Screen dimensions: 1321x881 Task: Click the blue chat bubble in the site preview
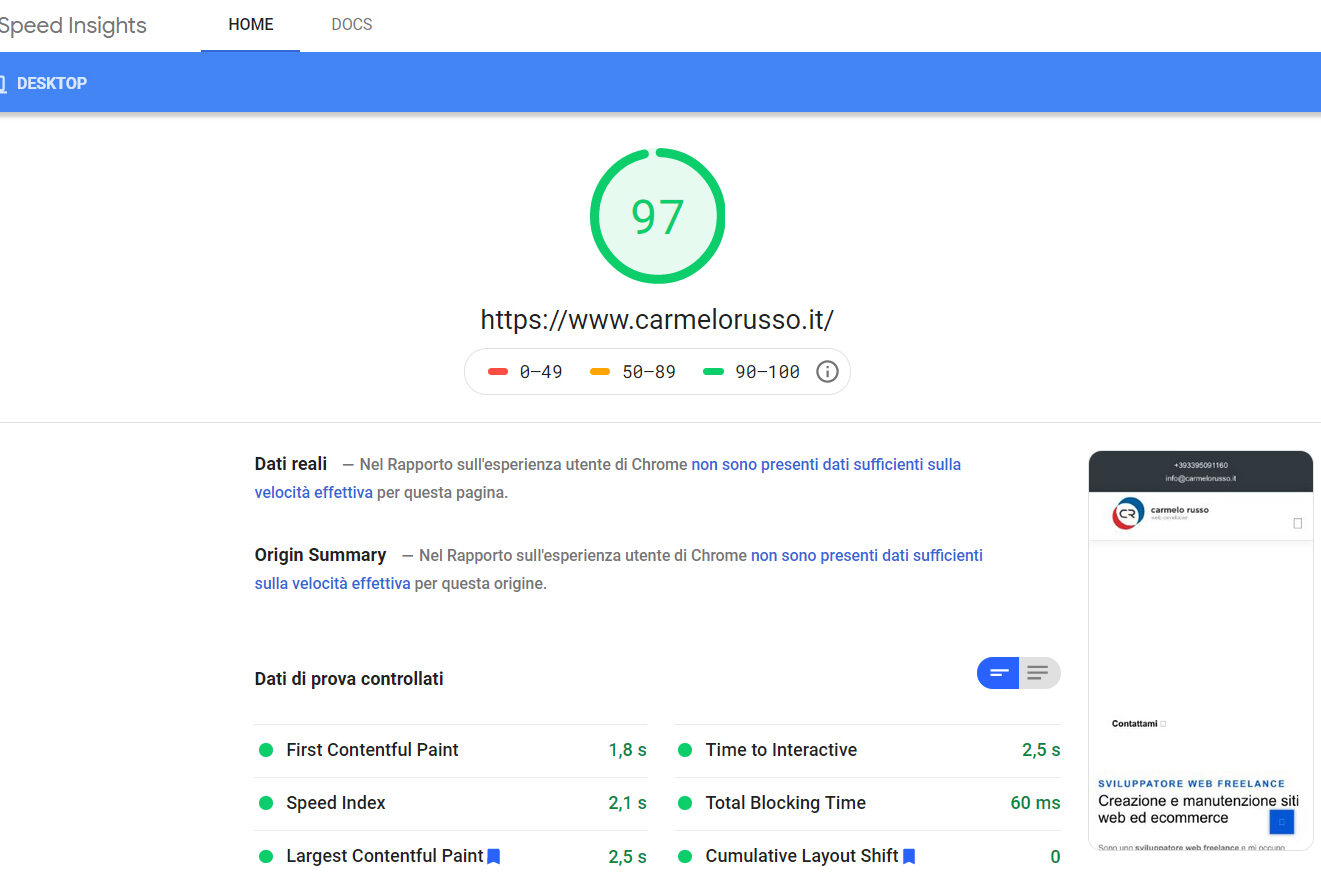pos(1281,821)
